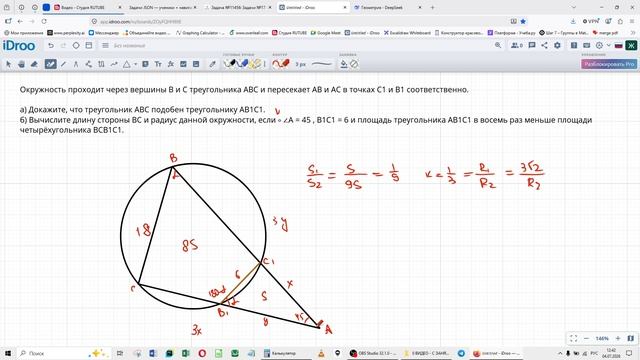Toggle fullscreen board view
This screenshot has height=360, width=640.
[x=573, y=338]
